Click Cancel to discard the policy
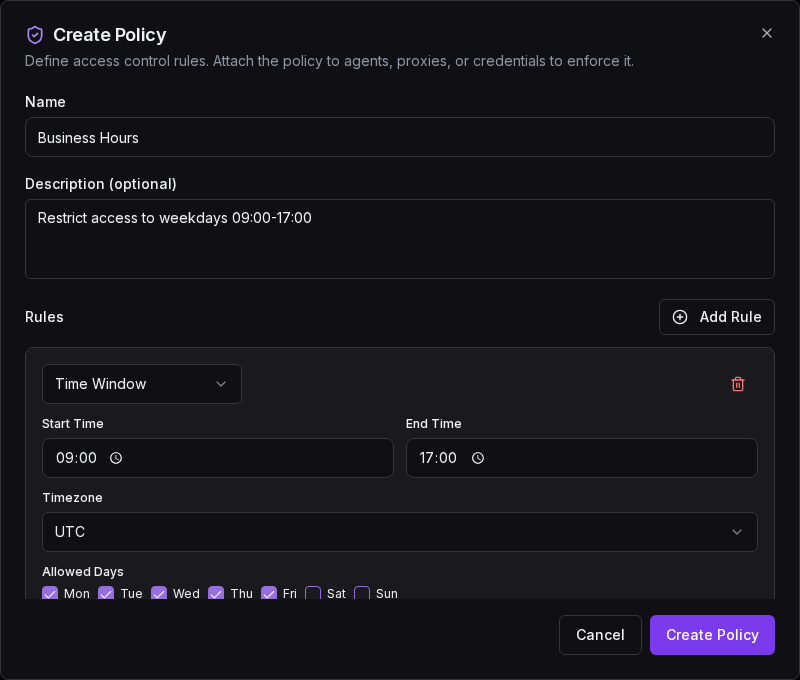The image size is (800, 680). (600, 635)
